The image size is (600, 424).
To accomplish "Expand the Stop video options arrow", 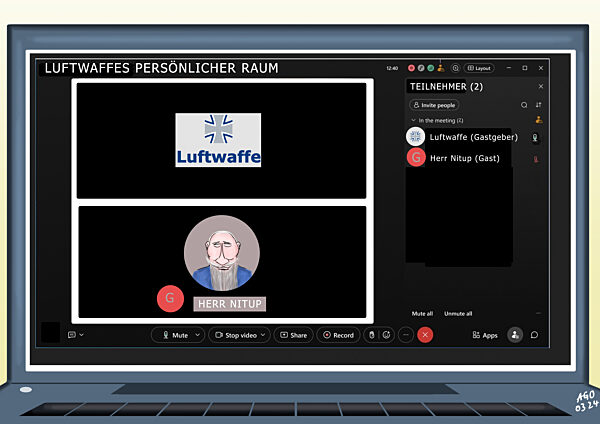I will click(x=264, y=335).
